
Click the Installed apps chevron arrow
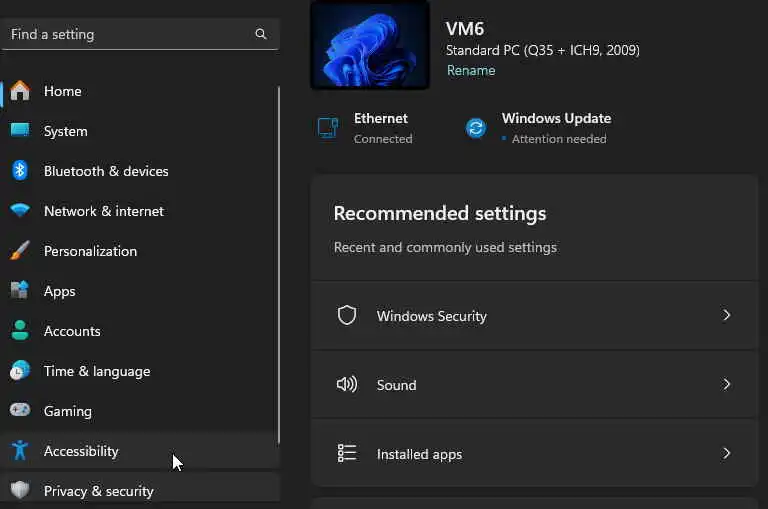[727, 453]
